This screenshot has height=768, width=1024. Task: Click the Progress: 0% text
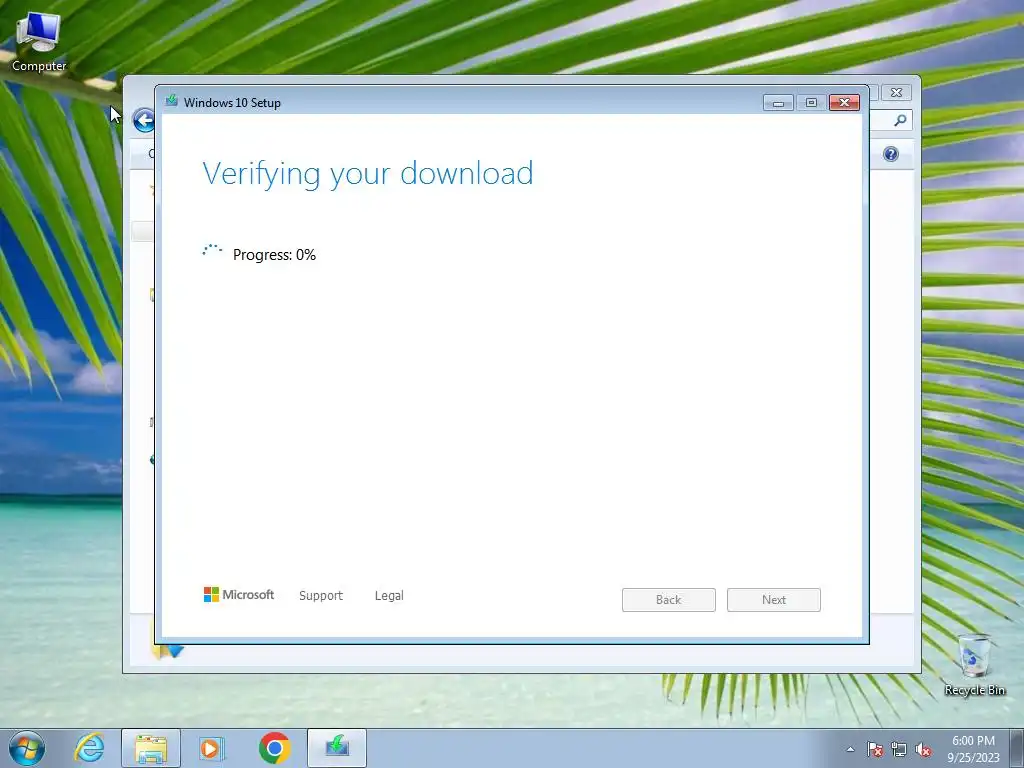coord(274,255)
